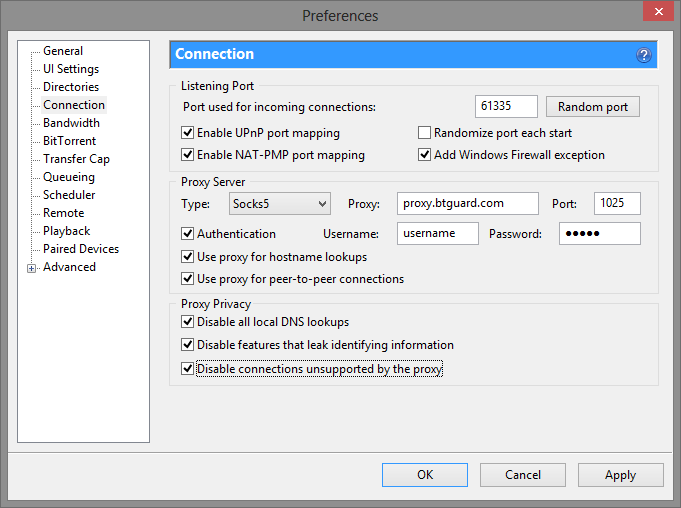681x508 pixels.
Task: Enable Randomize port each start
Action: pos(424,133)
